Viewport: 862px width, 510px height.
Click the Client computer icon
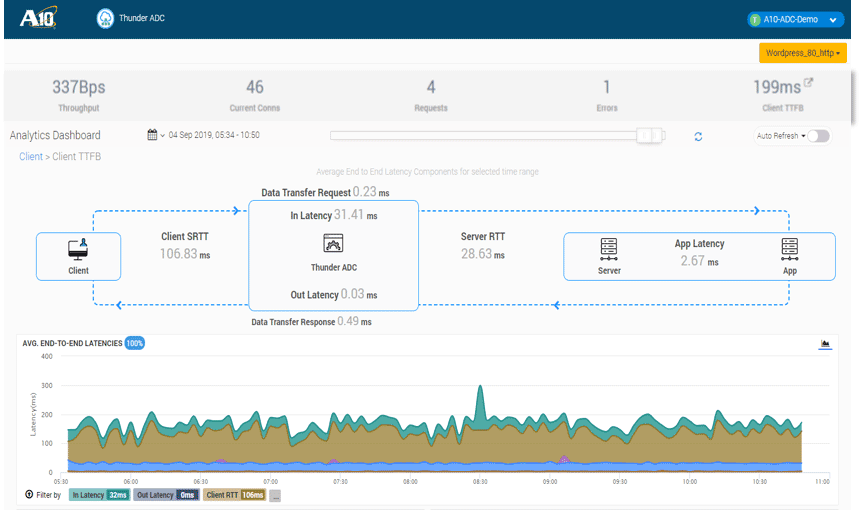(x=78, y=250)
